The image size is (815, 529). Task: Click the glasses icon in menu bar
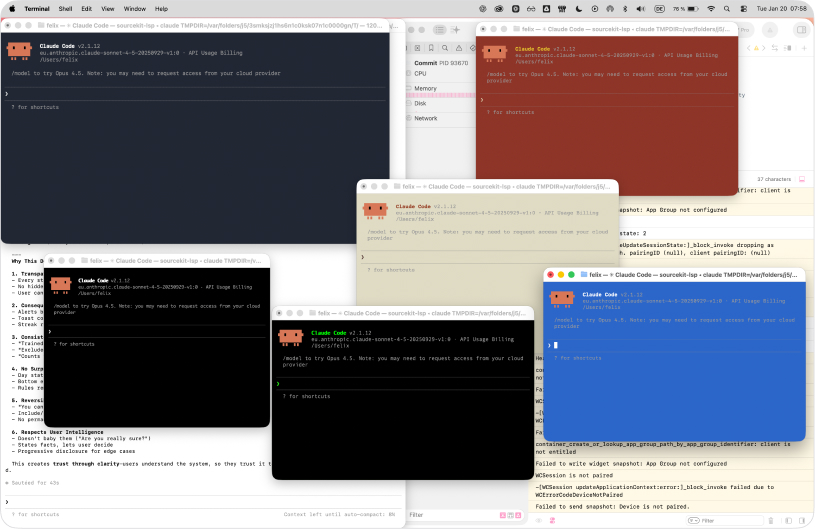(531, 9)
